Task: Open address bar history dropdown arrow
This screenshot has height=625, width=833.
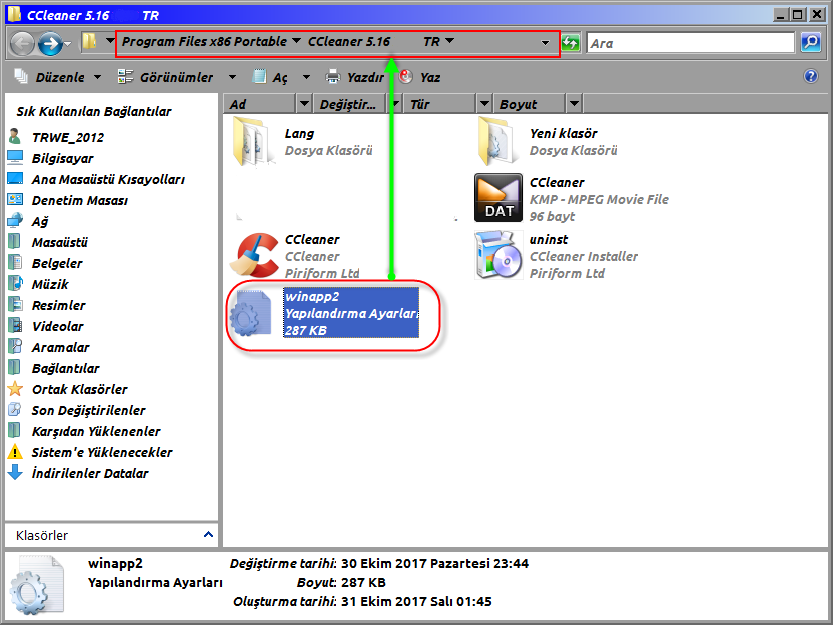Action: pos(546,43)
